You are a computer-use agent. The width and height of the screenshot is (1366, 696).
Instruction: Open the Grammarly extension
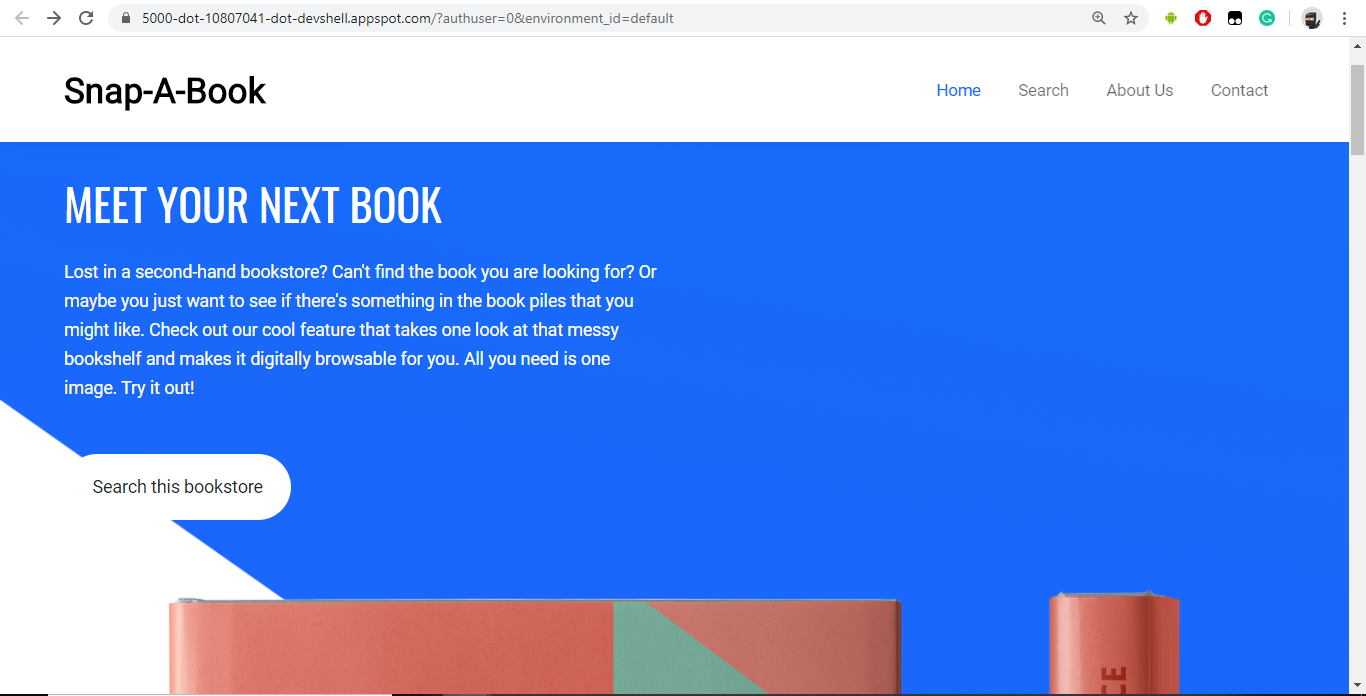(1267, 18)
